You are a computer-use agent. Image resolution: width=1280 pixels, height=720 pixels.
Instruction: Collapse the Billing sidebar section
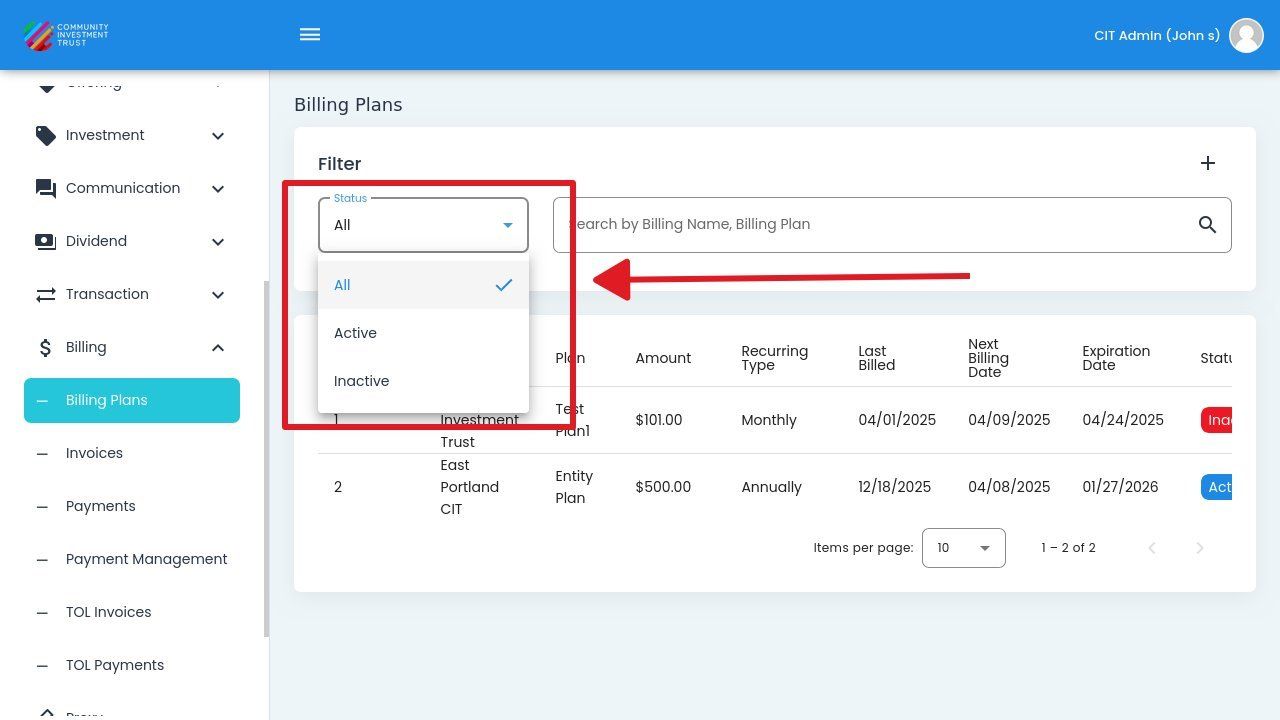pyautogui.click(x=218, y=348)
